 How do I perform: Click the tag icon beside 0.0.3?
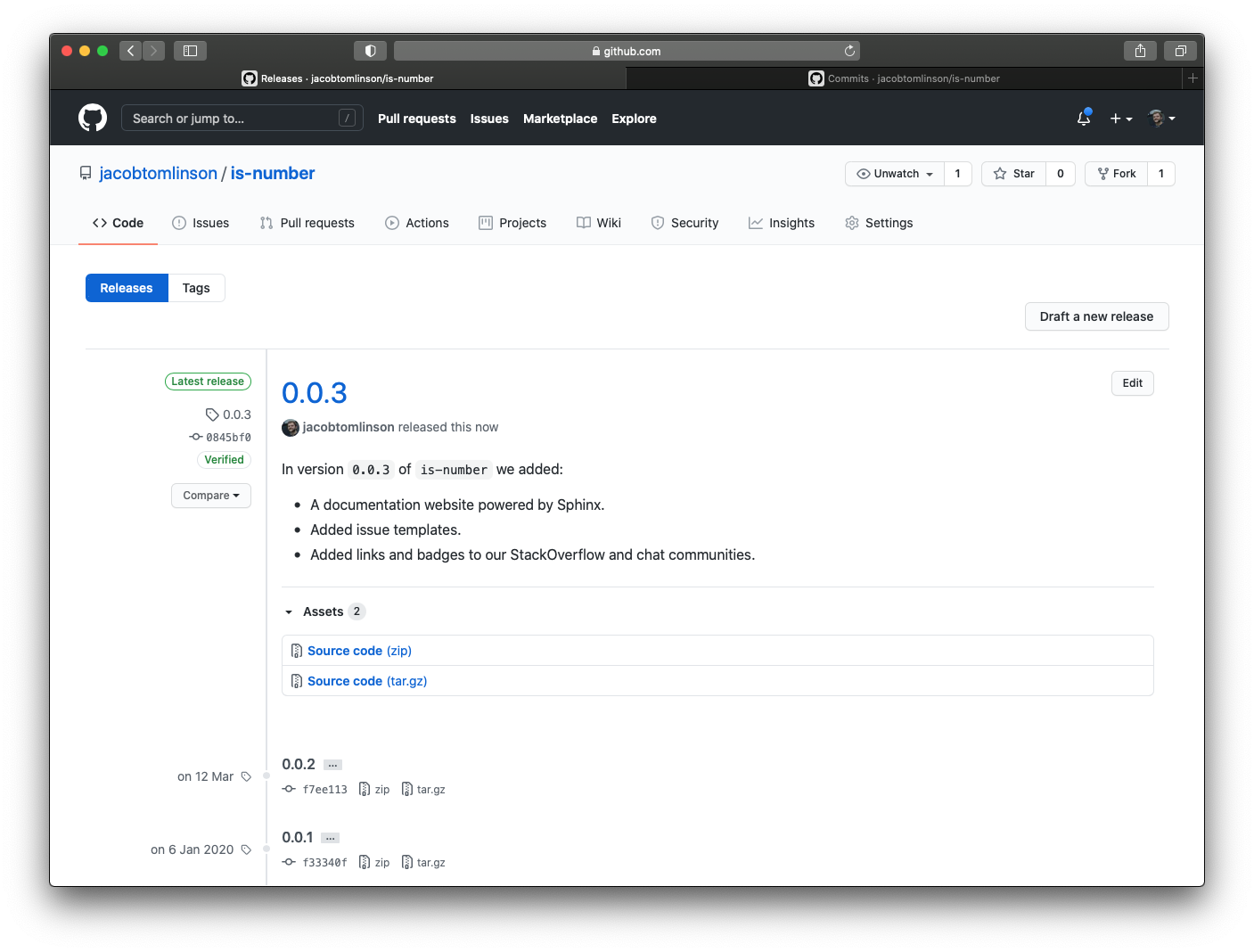(211, 414)
